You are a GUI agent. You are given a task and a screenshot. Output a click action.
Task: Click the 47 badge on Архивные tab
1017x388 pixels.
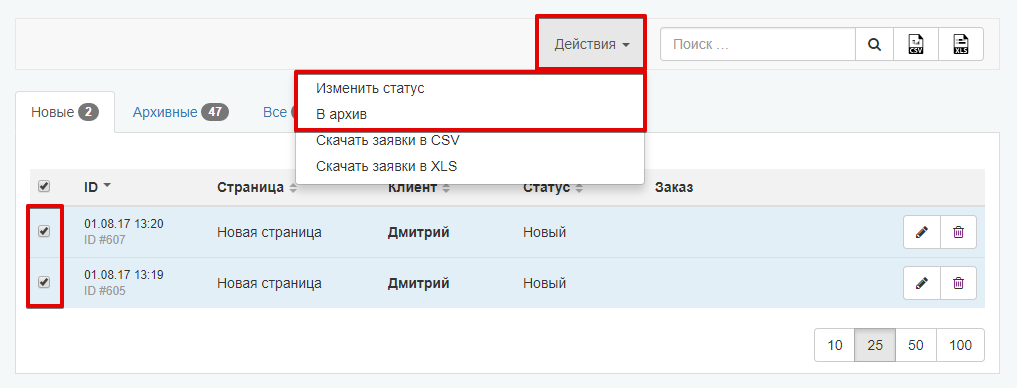pos(215,112)
